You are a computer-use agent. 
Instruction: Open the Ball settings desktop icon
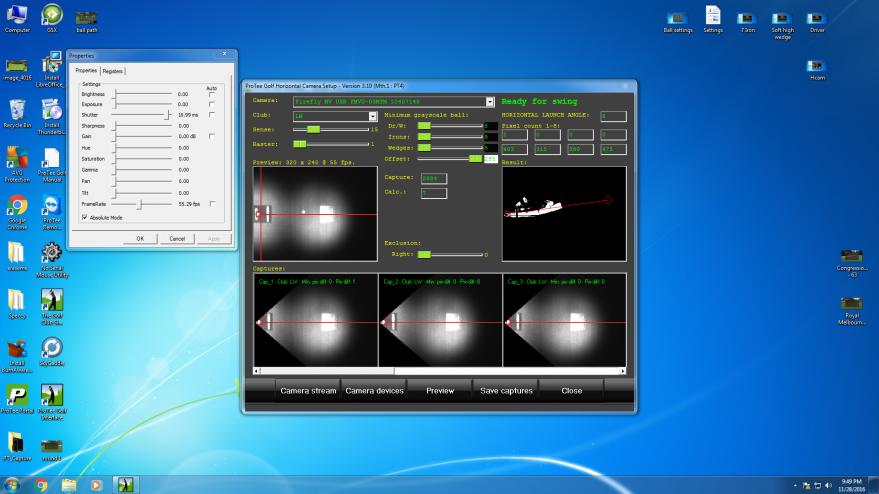pyautogui.click(x=677, y=18)
